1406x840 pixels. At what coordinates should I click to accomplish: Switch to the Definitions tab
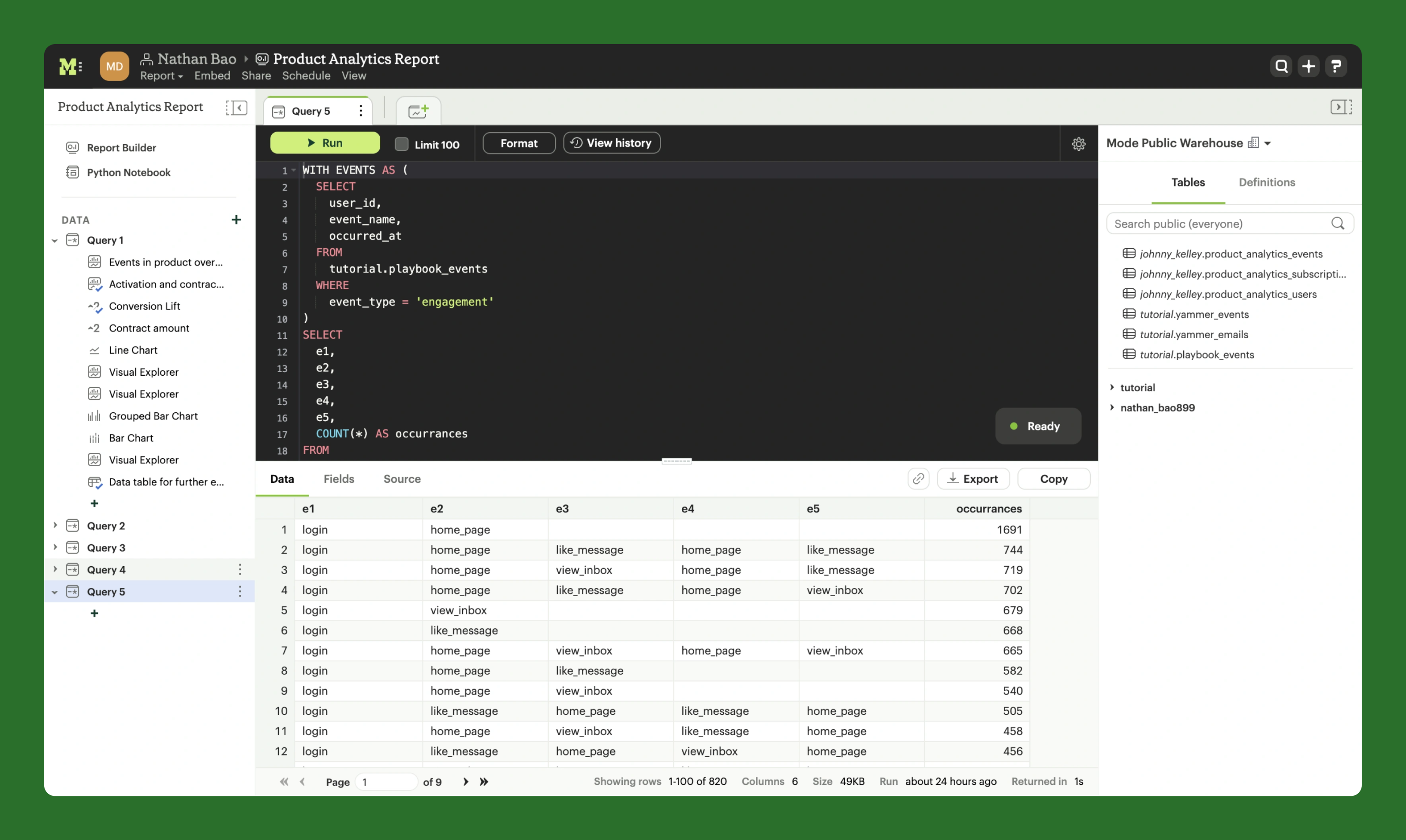point(1266,182)
